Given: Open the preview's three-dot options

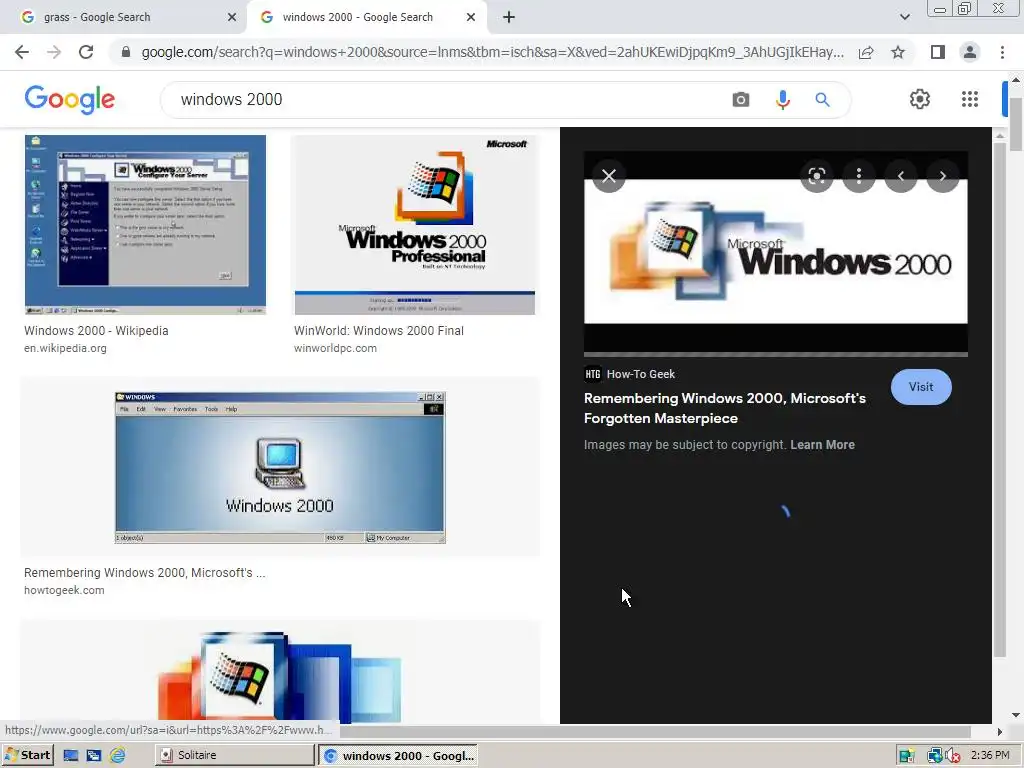Looking at the screenshot, I should coord(859,176).
